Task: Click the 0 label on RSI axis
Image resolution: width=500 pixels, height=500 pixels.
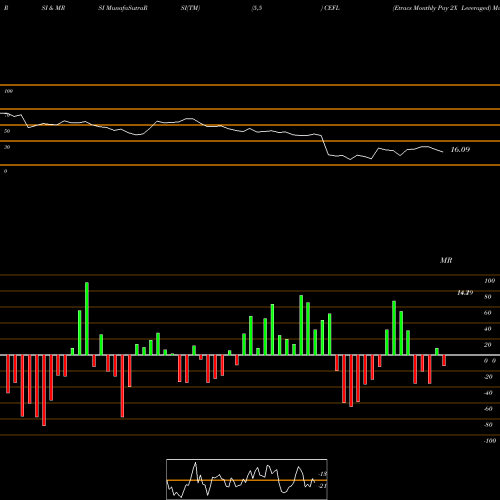Action: (x=5, y=171)
